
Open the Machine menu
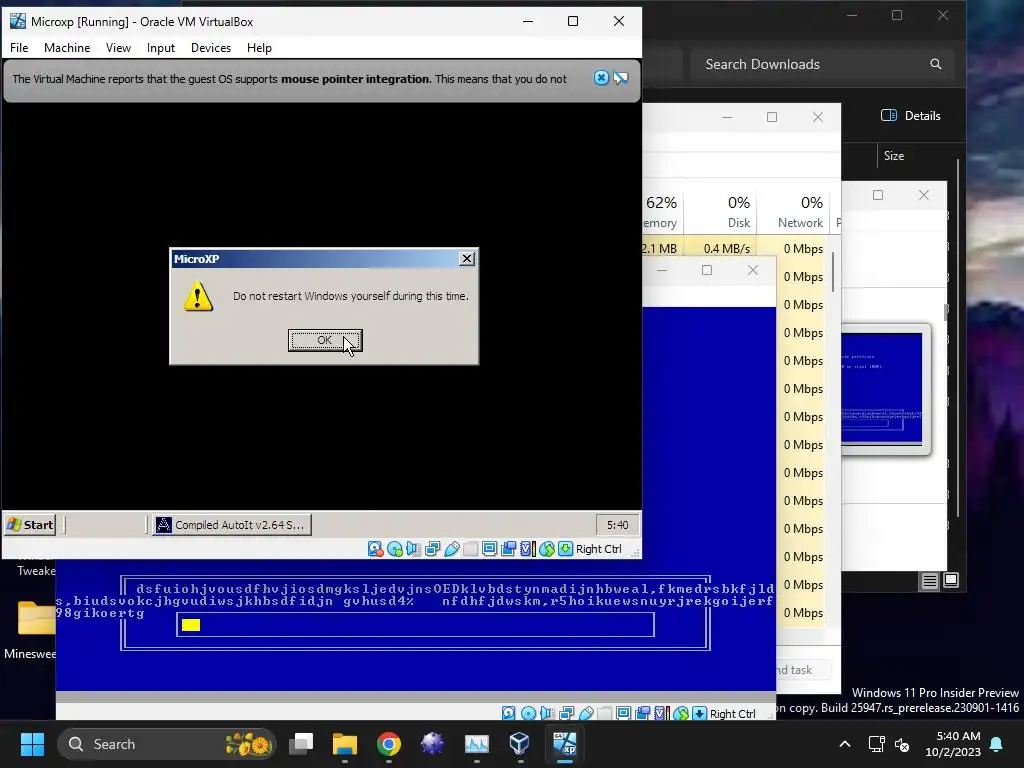click(x=67, y=48)
